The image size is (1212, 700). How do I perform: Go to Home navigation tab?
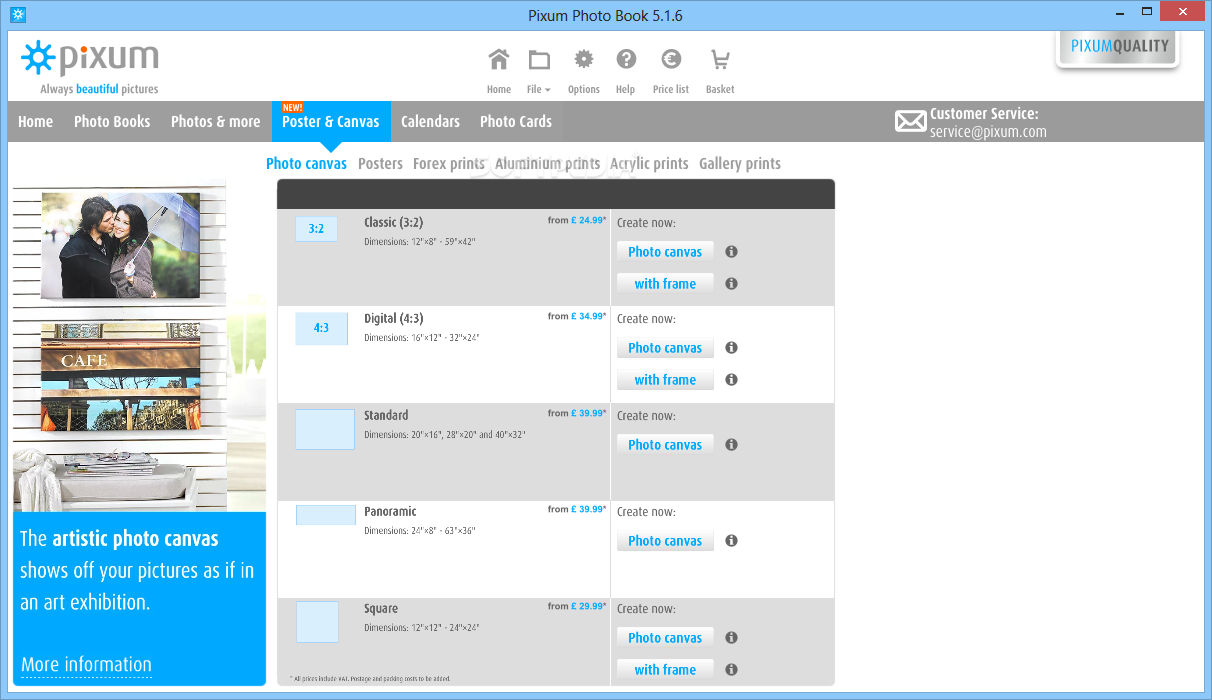point(35,121)
